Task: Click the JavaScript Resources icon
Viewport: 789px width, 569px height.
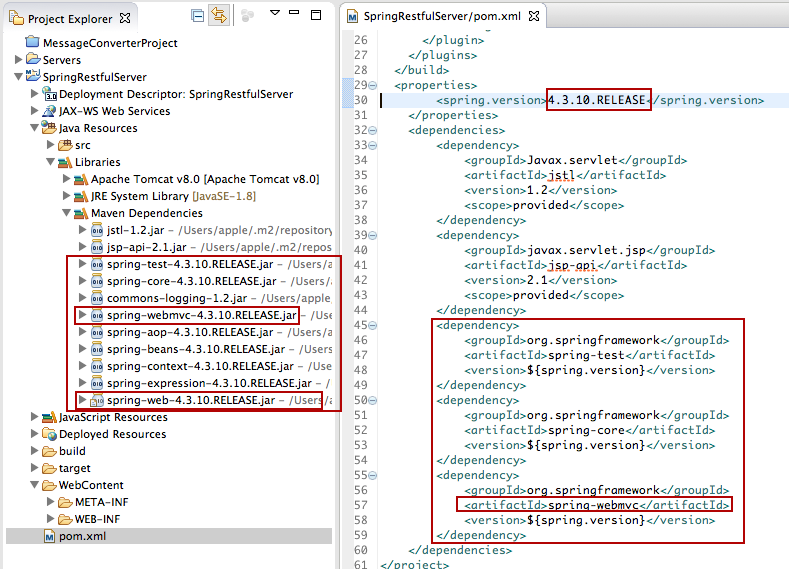Action: [49, 417]
